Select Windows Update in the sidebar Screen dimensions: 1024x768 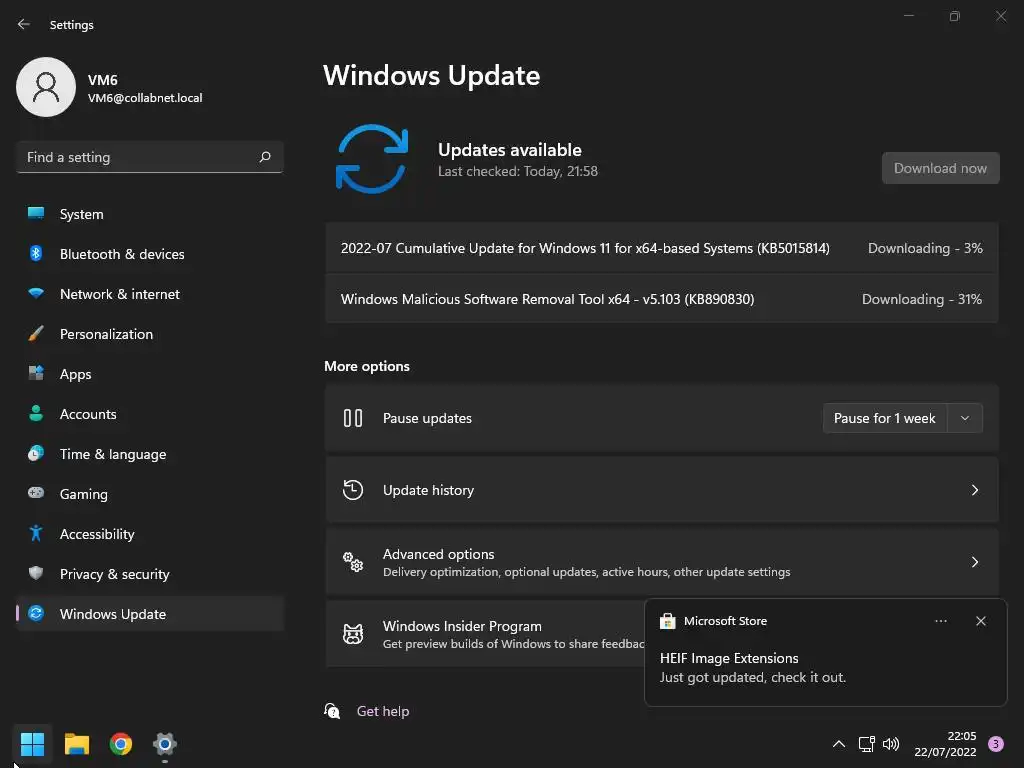(x=150, y=614)
